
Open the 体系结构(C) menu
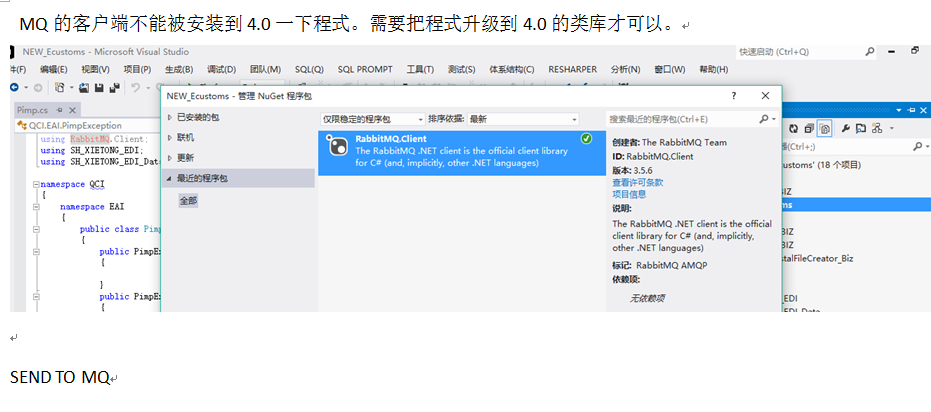coord(511,69)
